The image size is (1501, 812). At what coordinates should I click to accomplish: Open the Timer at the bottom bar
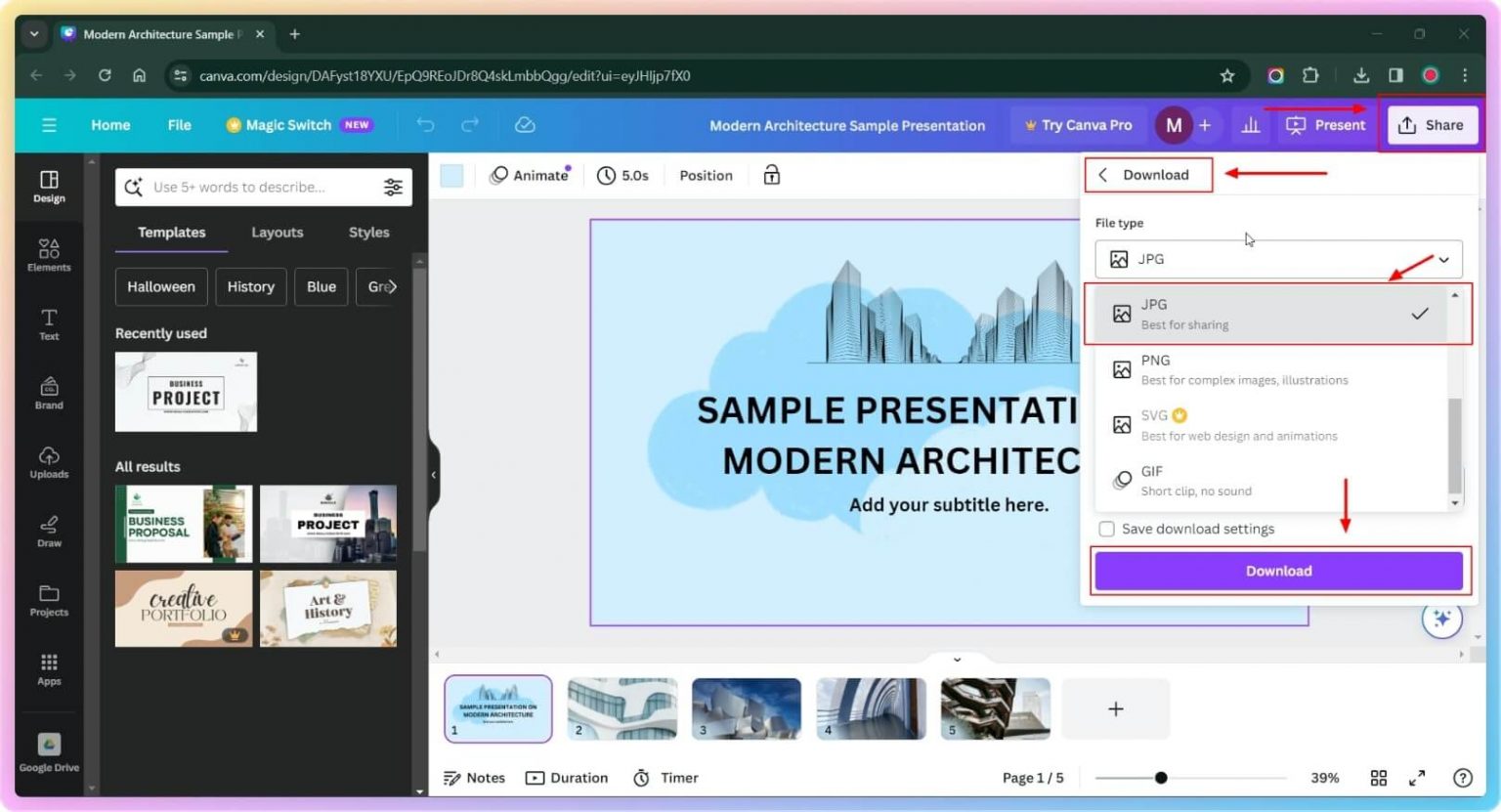click(665, 777)
